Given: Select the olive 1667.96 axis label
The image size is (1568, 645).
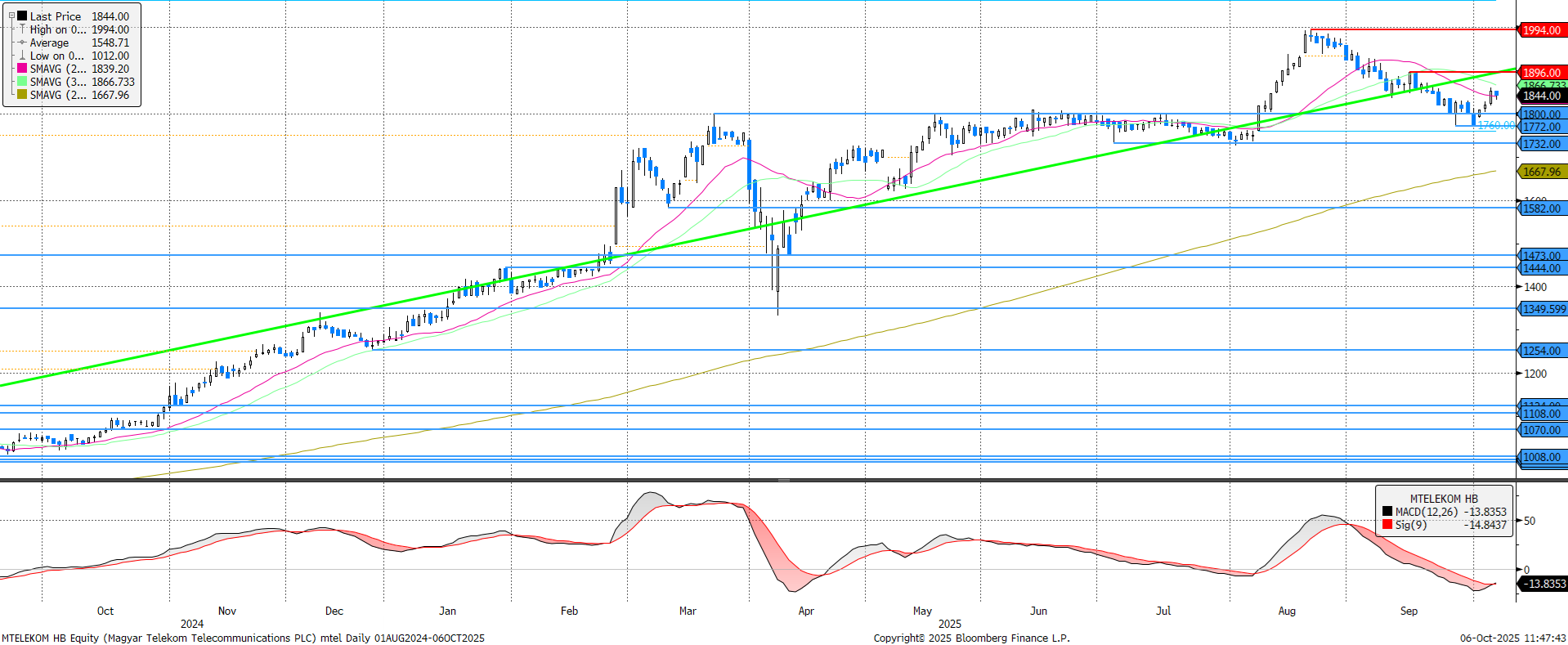Looking at the screenshot, I should coord(1541,172).
